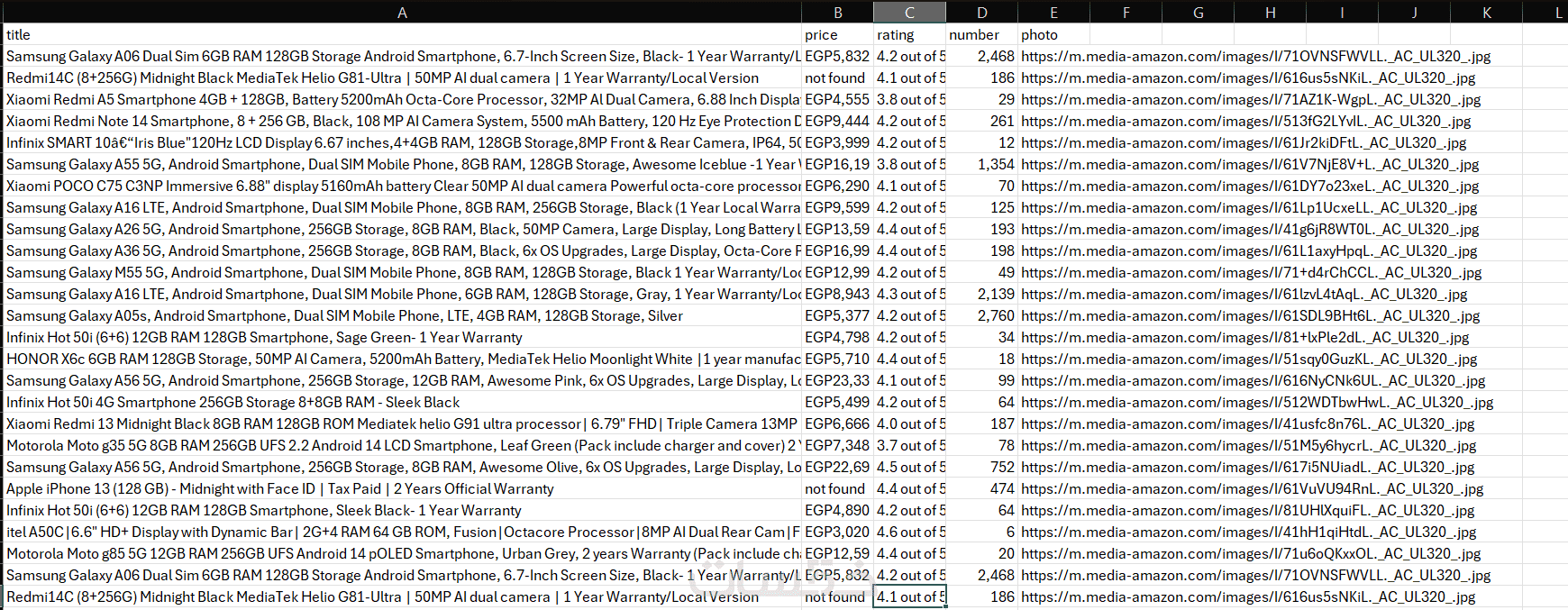1568x610 pixels.
Task: Click photo URL ending 61VuVU94RnL._AC_UL320_.jpg
Action: [1251, 488]
